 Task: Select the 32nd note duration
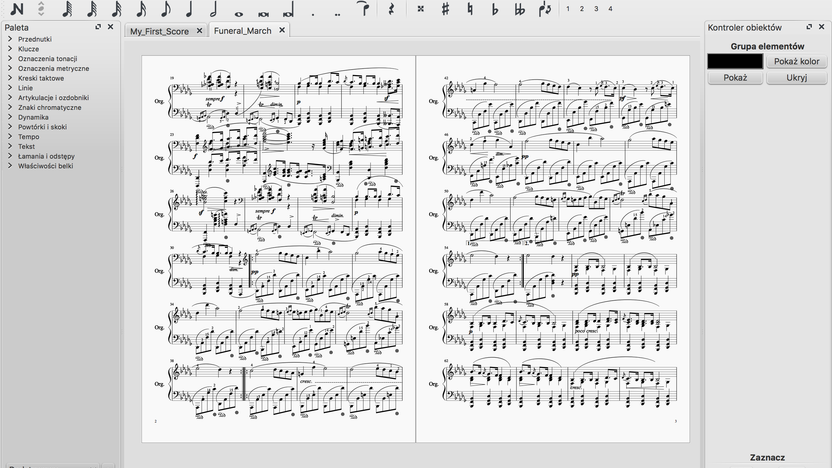[x=116, y=8]
